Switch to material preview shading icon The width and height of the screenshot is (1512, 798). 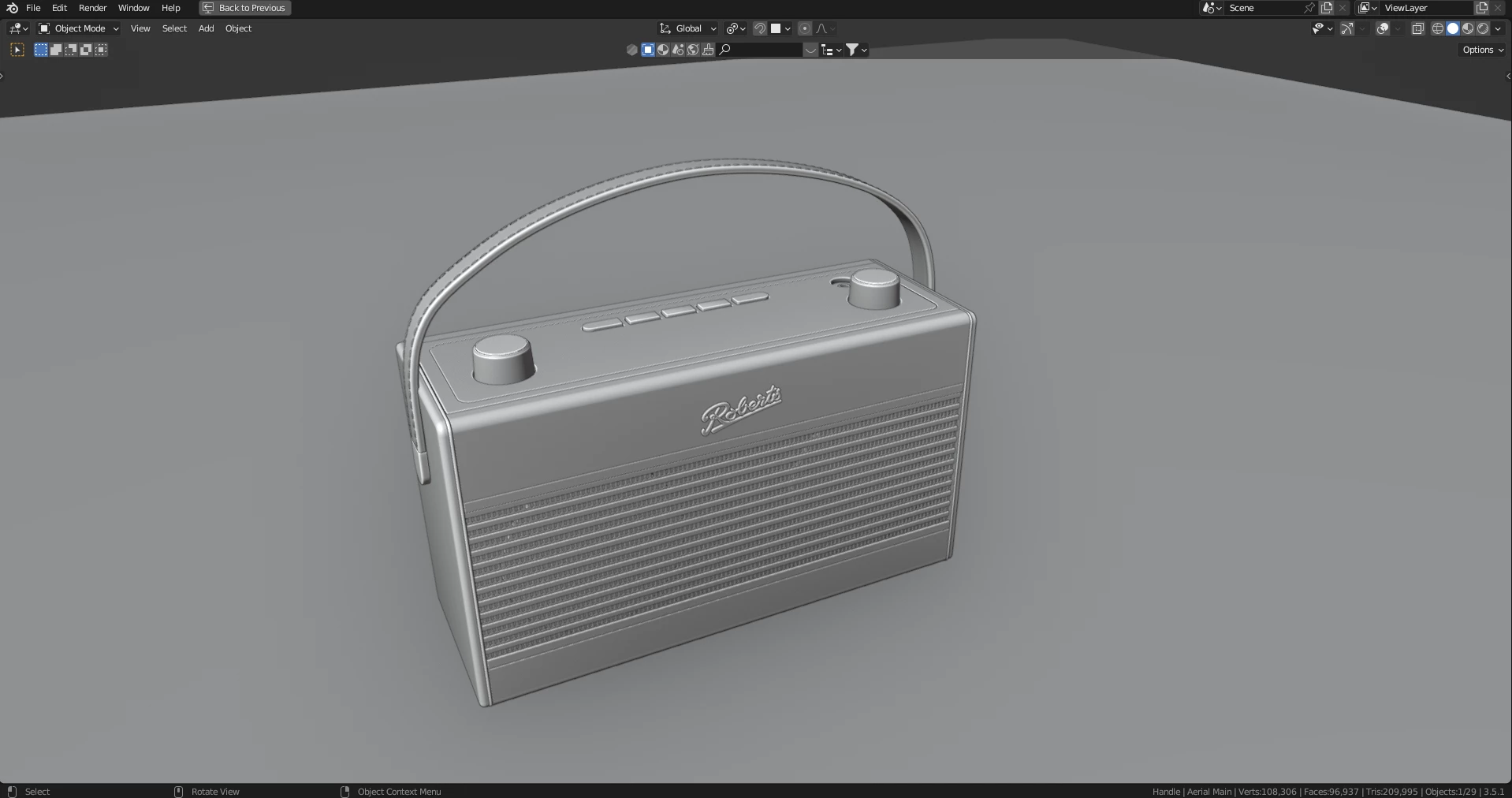(1468, 28)
